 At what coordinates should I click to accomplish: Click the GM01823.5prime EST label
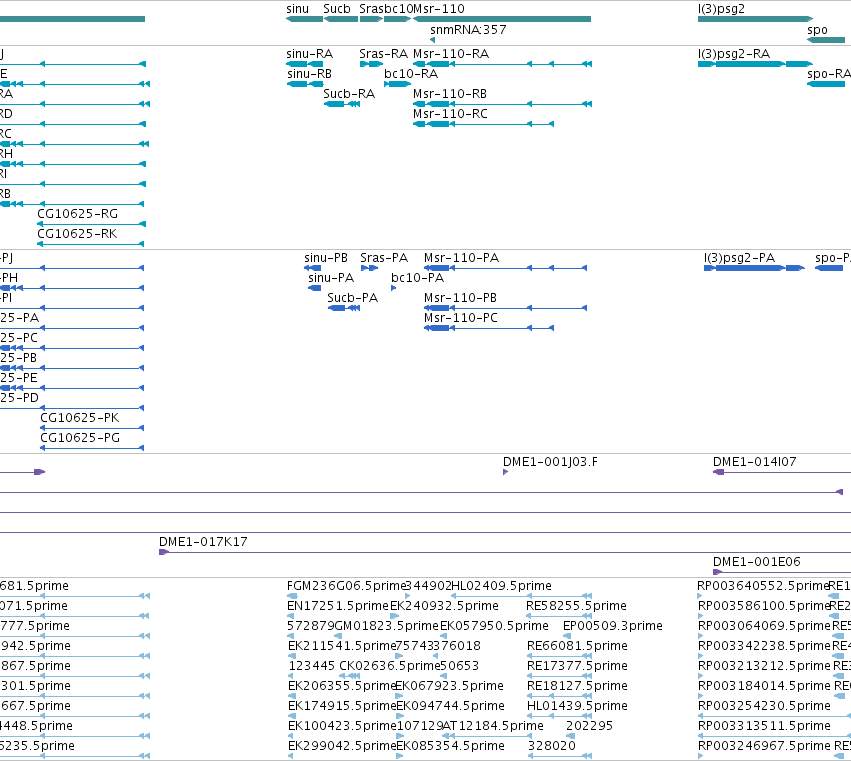tap(386, 626)
